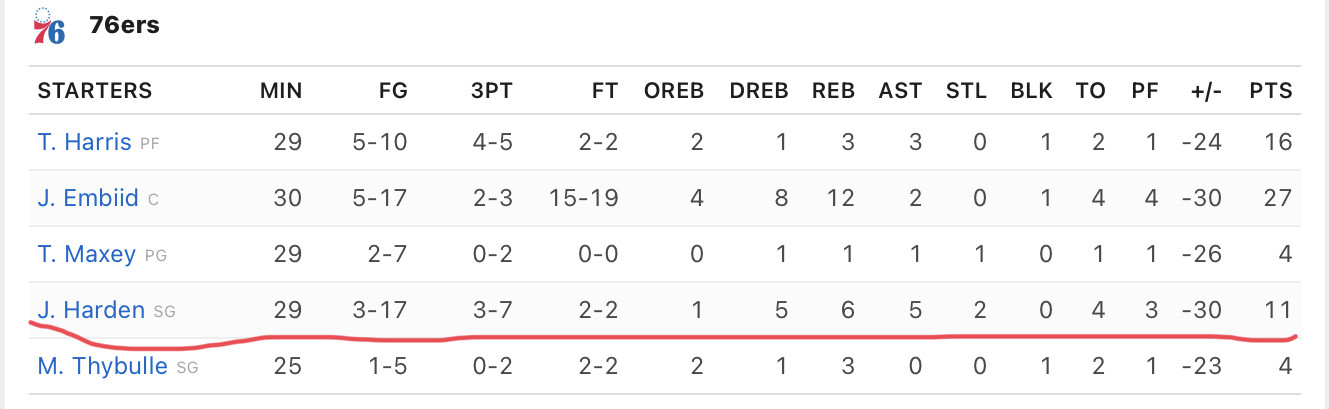Click the +/- column header
This screenshot has width=1329, height=409.
coord(1204,91)
